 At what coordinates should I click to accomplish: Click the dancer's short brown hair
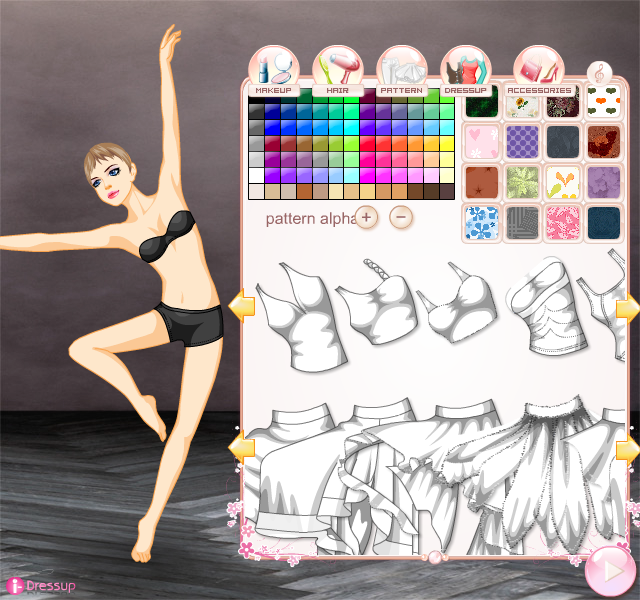(x=107, y=156)
